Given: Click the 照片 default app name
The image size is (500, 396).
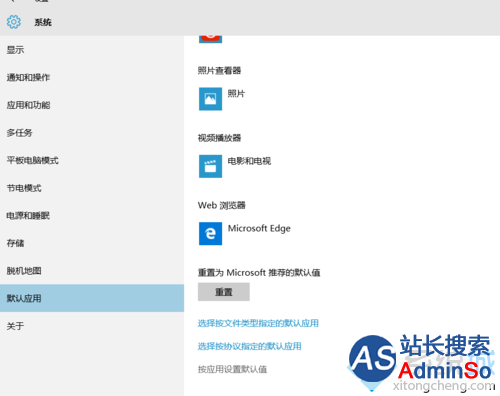Looking at the screenshot, I should (236, 94).
